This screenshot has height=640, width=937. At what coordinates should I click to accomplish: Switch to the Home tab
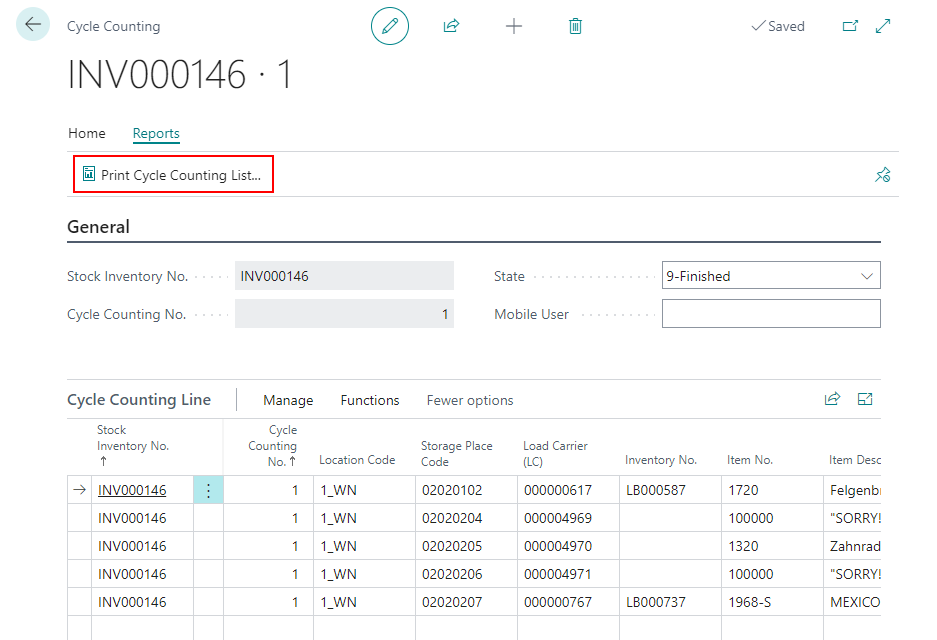(x=86, y=133)
